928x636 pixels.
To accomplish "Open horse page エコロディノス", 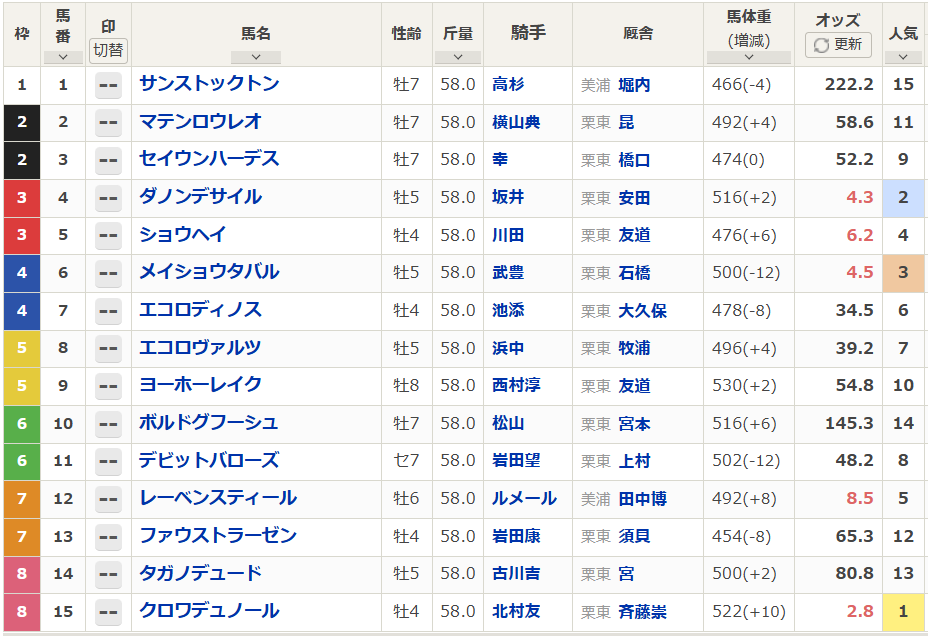I will tap(200, 309).
